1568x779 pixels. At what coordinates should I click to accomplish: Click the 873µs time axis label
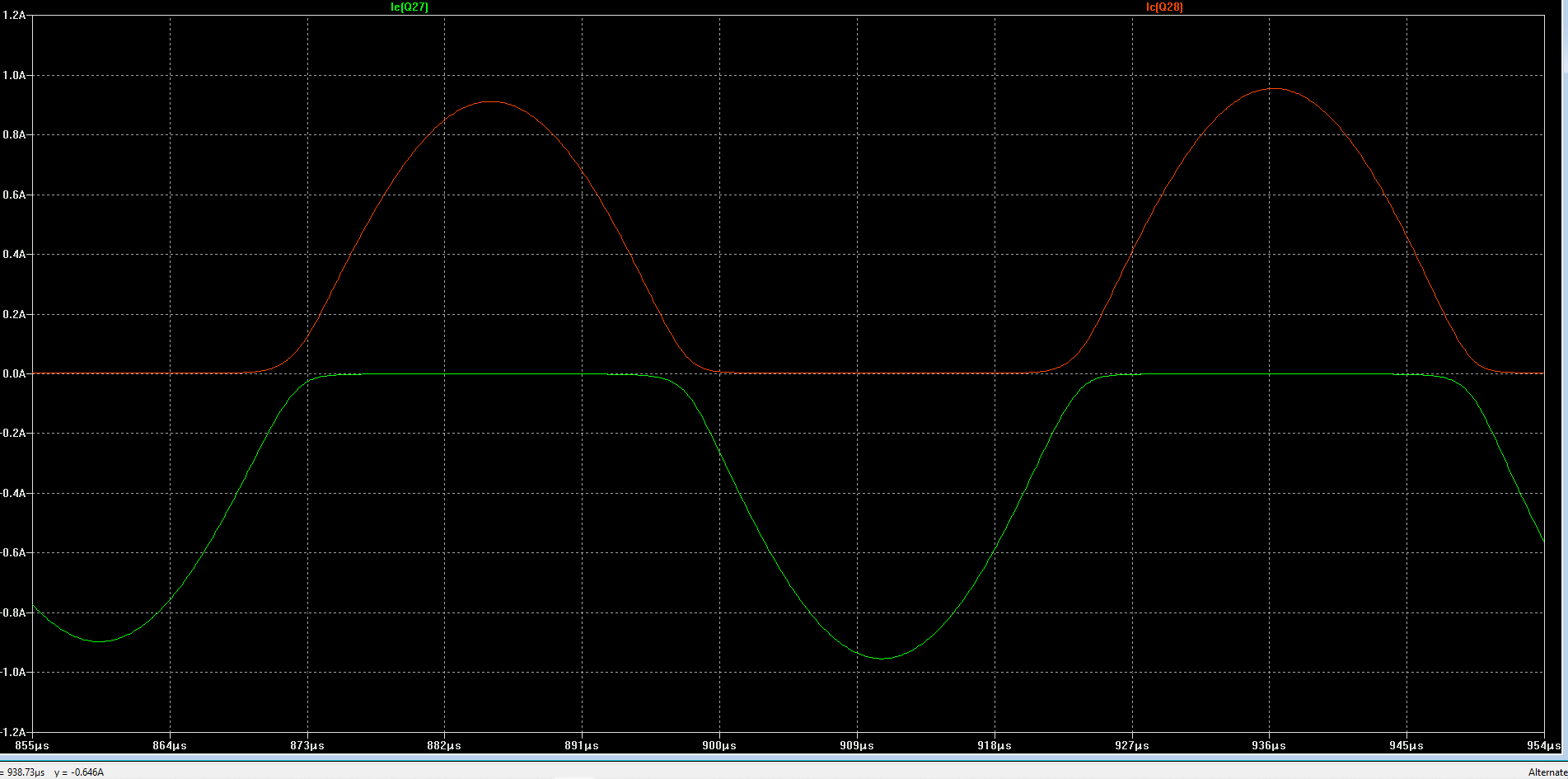coord(307,745)
